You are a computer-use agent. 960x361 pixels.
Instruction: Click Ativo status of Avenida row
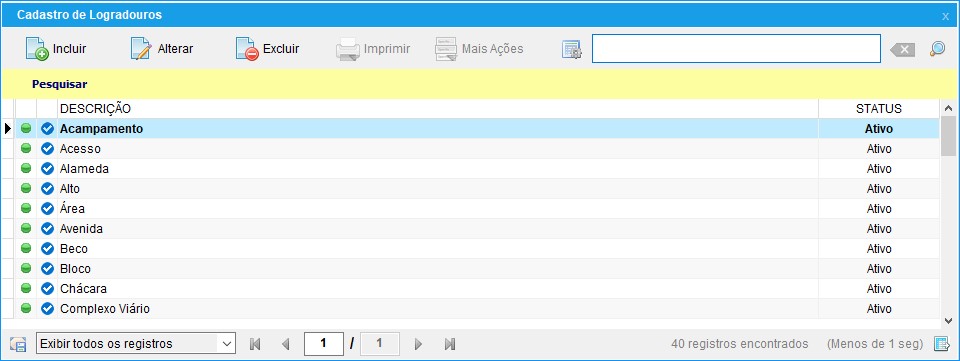pos(879,229)
